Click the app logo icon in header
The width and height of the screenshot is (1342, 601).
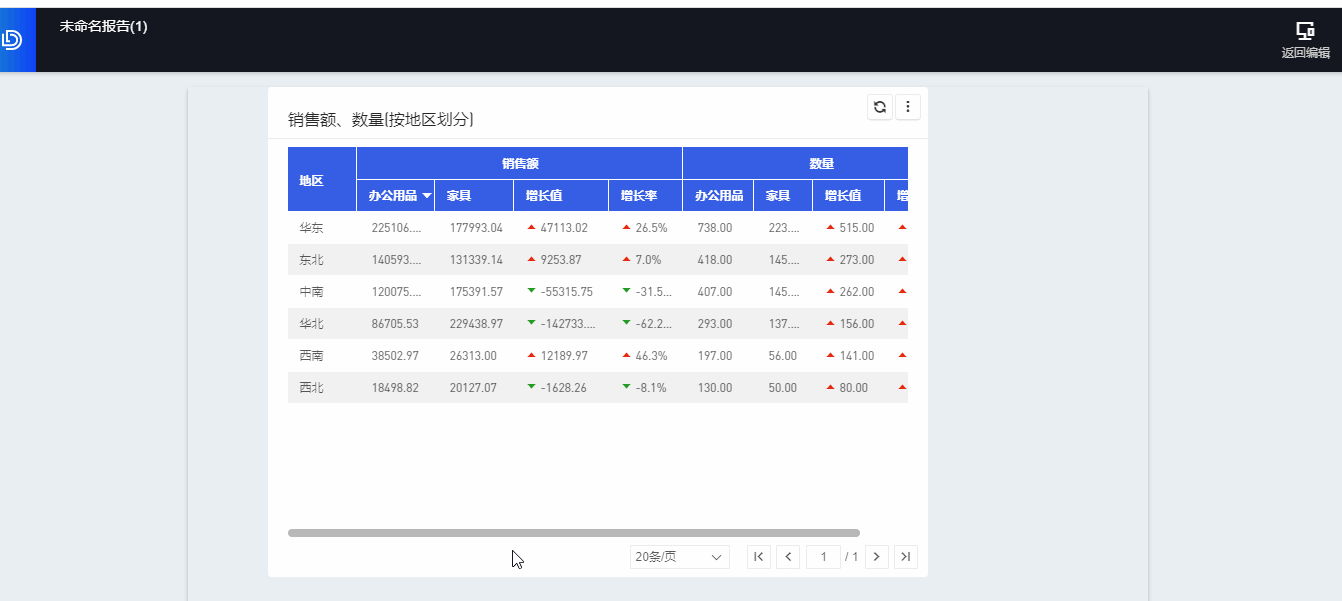[12, 40]
